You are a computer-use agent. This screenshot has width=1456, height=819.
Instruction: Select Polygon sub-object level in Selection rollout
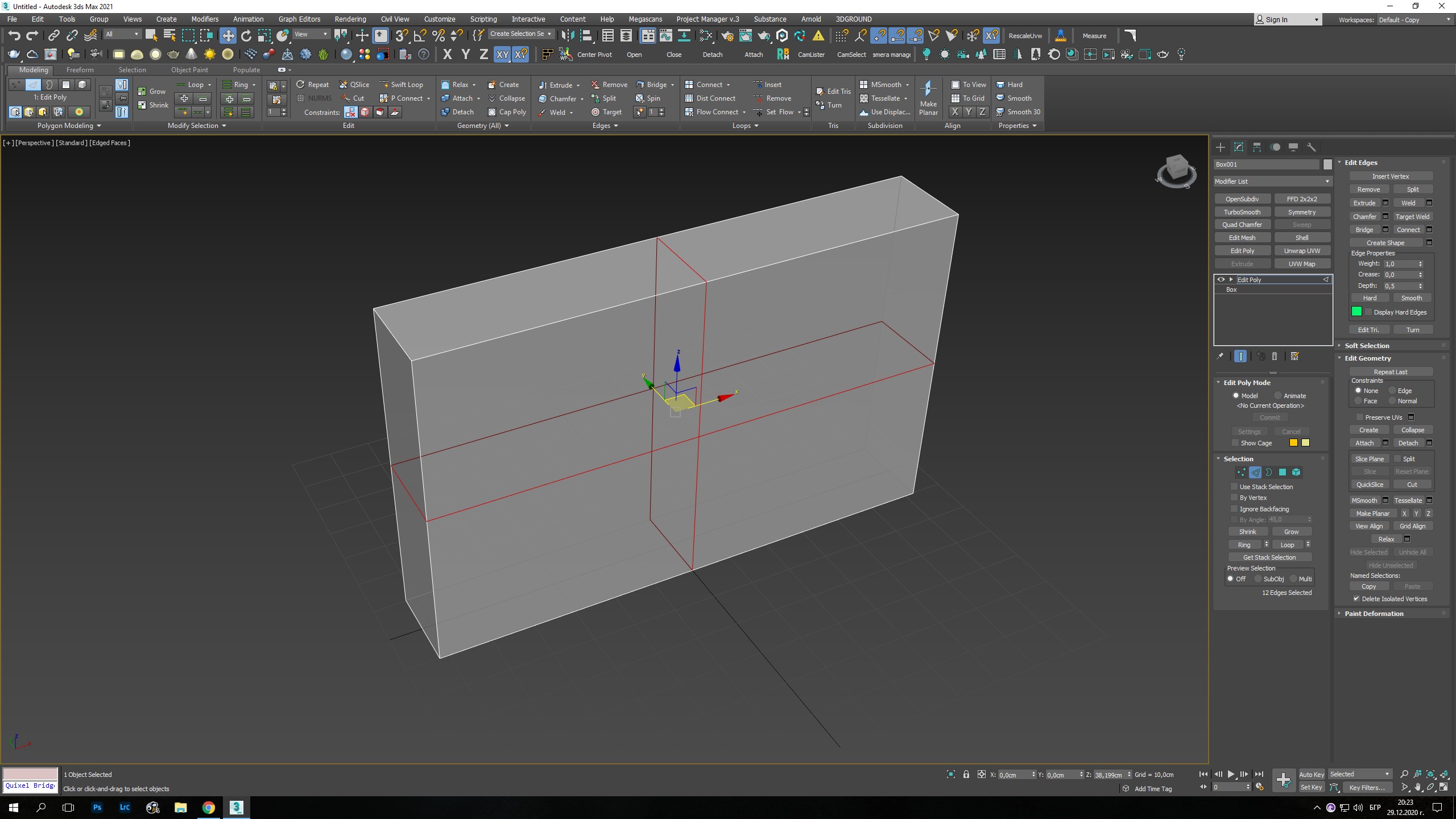pos(1283,472)
